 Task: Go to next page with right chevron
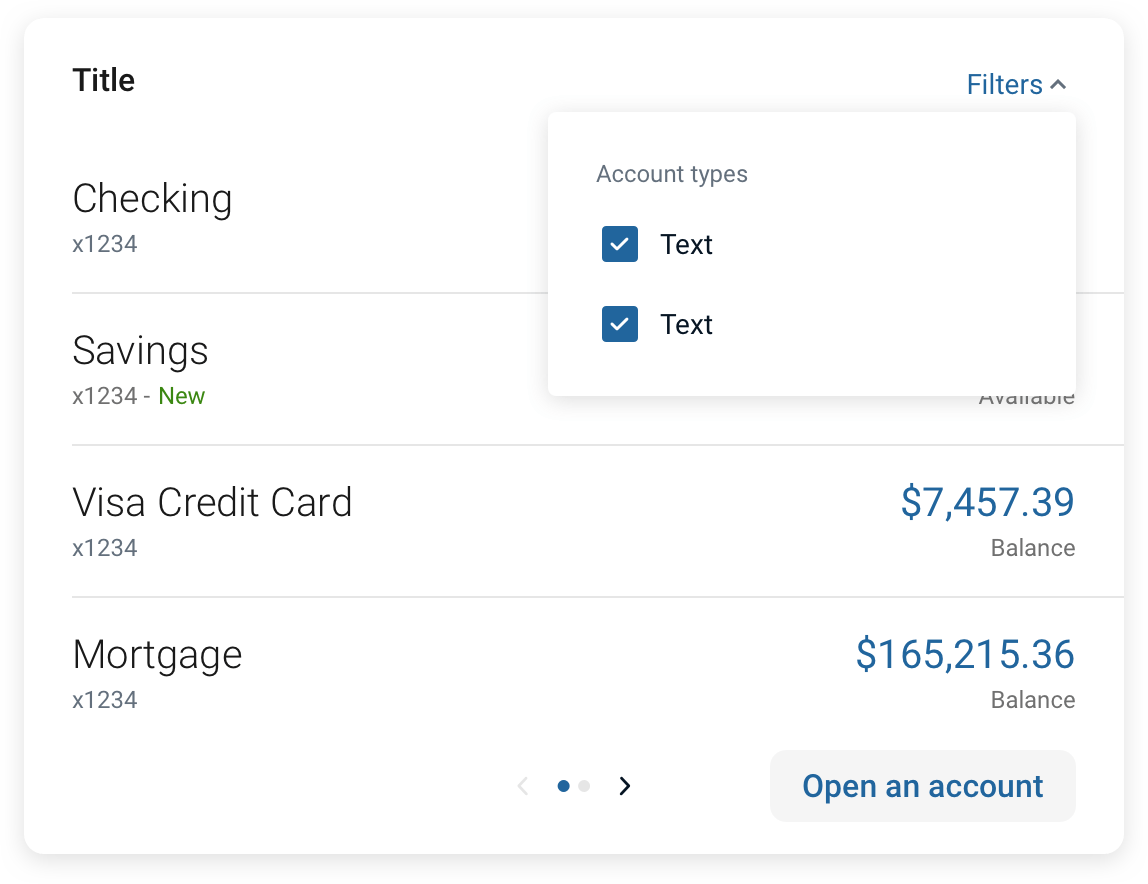625,786
